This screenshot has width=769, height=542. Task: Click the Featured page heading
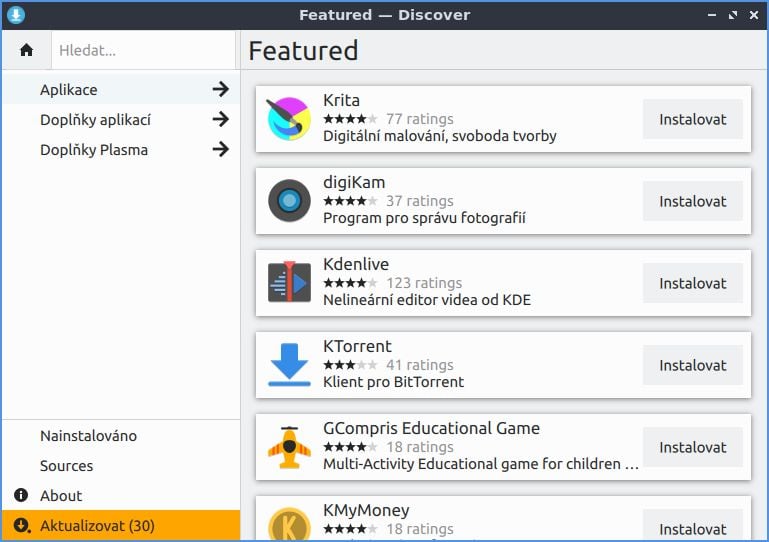304,51
